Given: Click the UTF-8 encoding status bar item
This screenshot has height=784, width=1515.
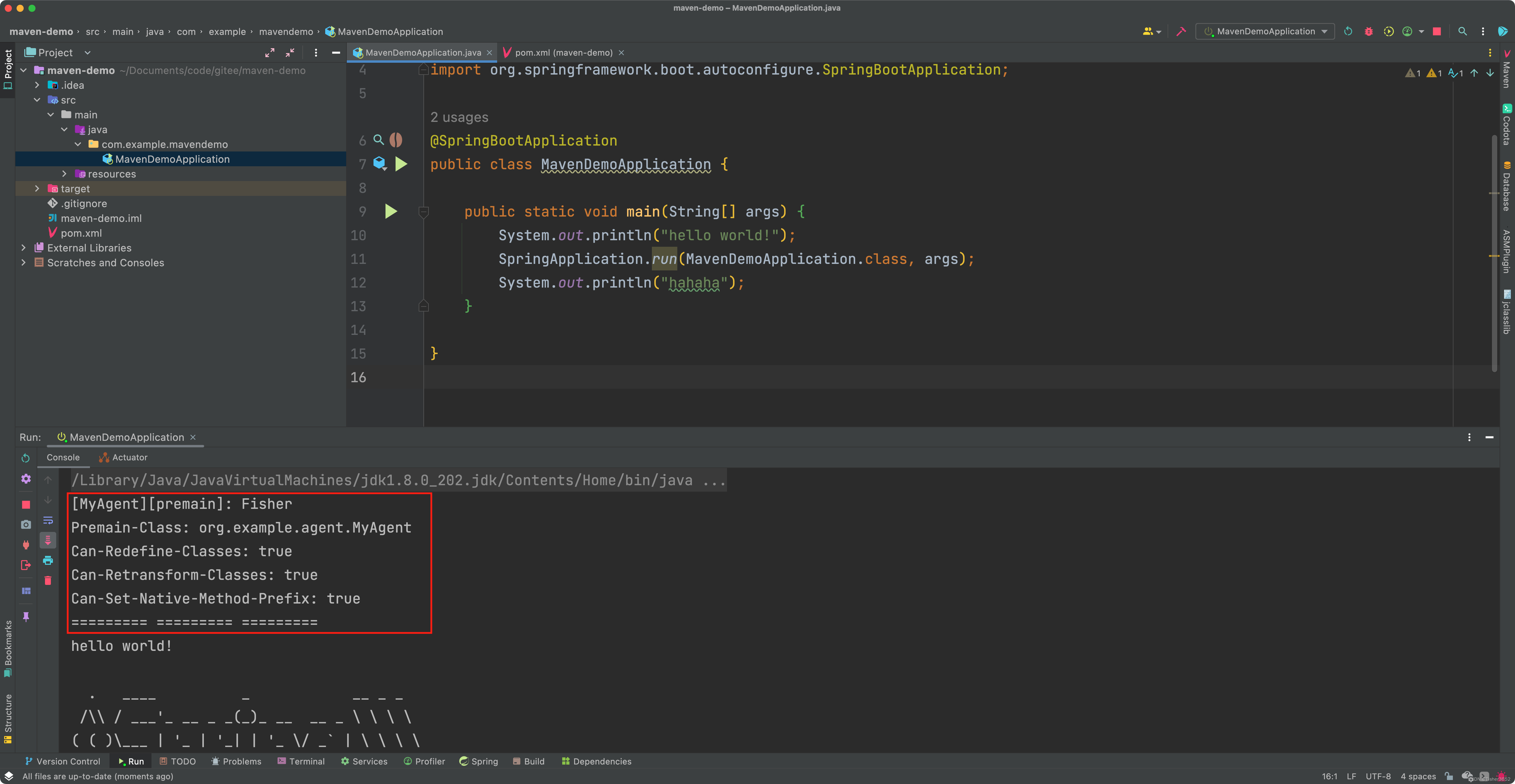Looking at the screenshot, I should click(x=1378, y=776).
